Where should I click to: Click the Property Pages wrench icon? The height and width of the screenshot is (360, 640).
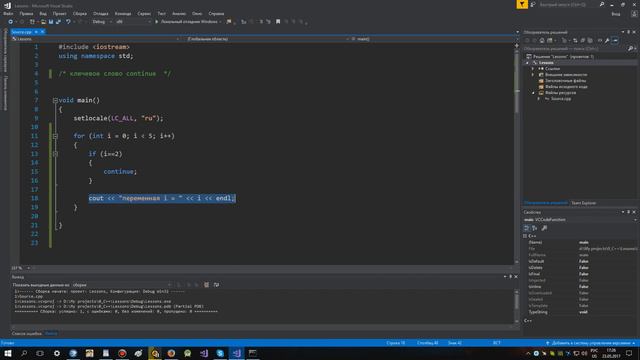tap(544, 228)
